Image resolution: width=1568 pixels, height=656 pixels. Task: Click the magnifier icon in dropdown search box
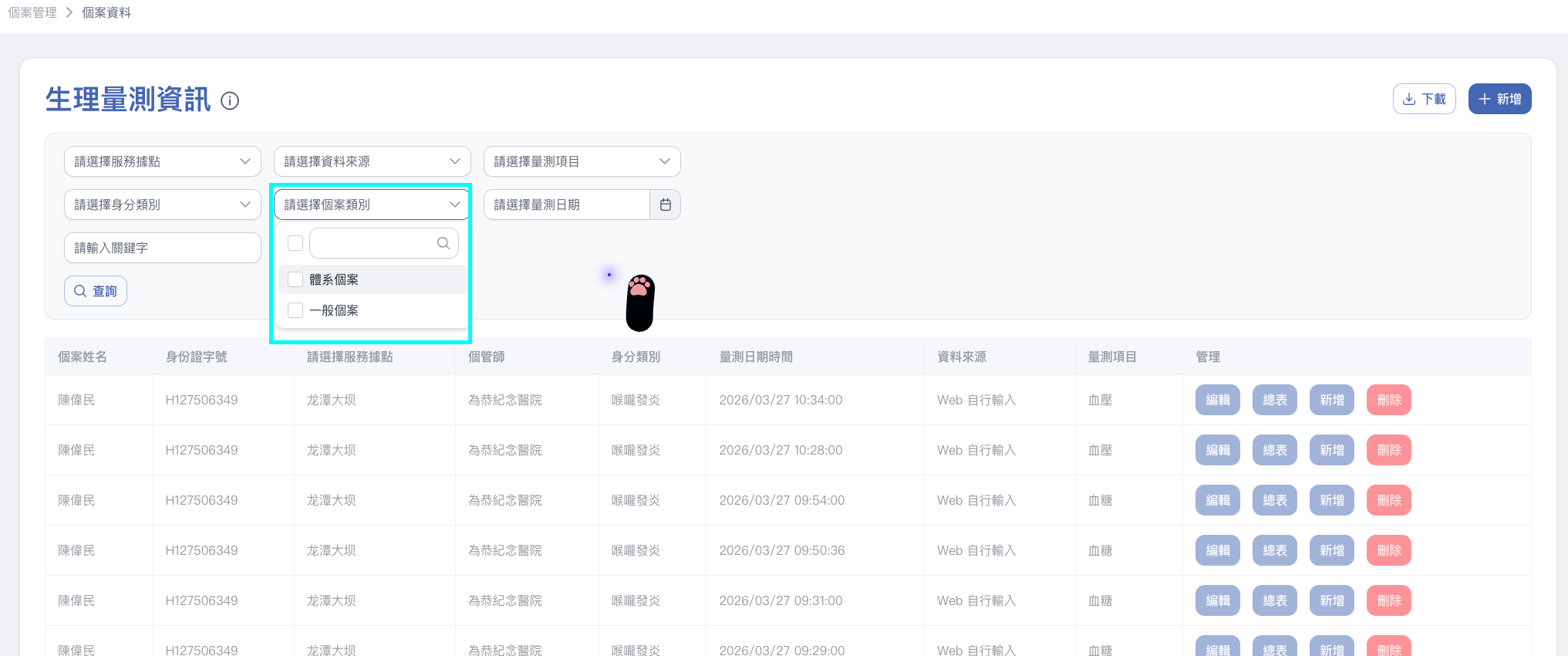coord(443,243)
